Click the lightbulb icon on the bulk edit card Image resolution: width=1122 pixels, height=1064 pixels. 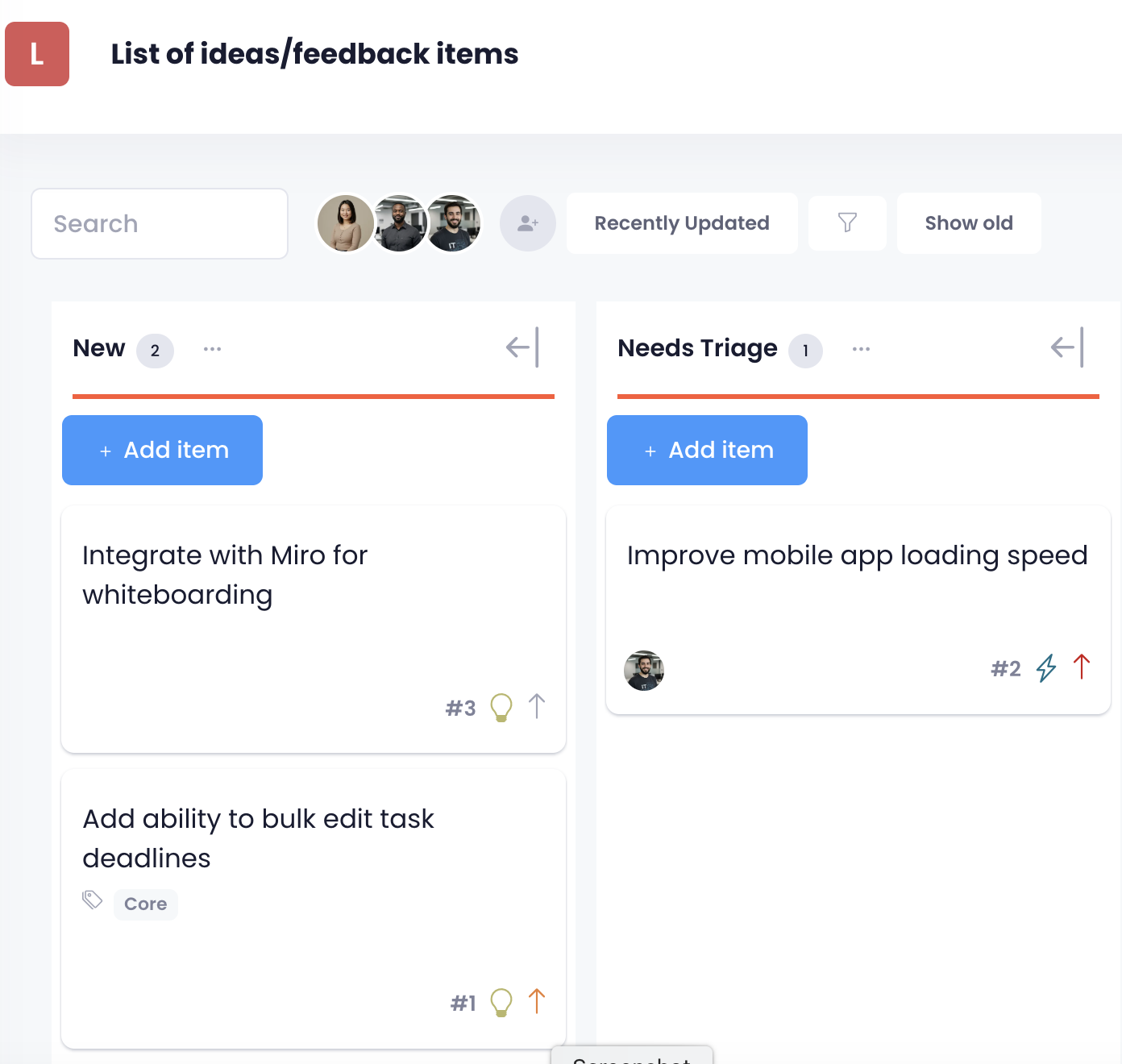tap(501, 1002)
